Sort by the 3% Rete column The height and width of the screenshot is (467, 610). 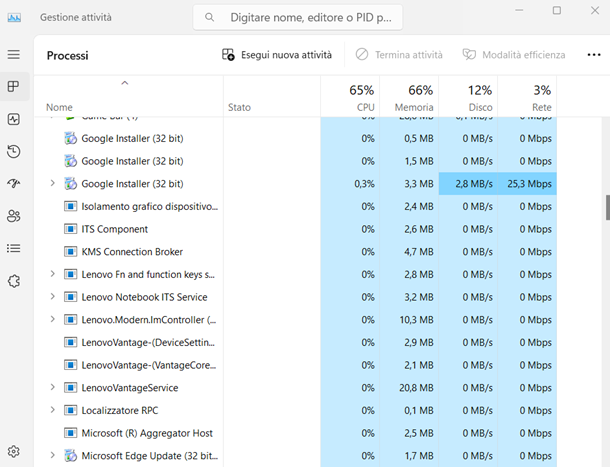[x=528, y=96]
